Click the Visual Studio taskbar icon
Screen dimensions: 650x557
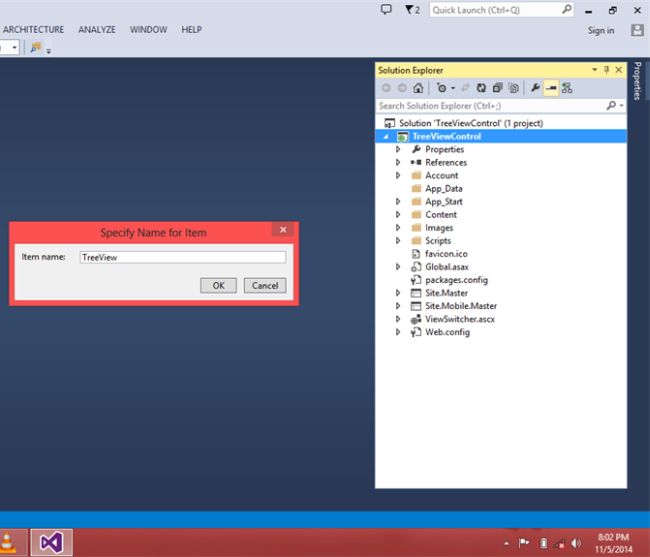click(51, 542)
